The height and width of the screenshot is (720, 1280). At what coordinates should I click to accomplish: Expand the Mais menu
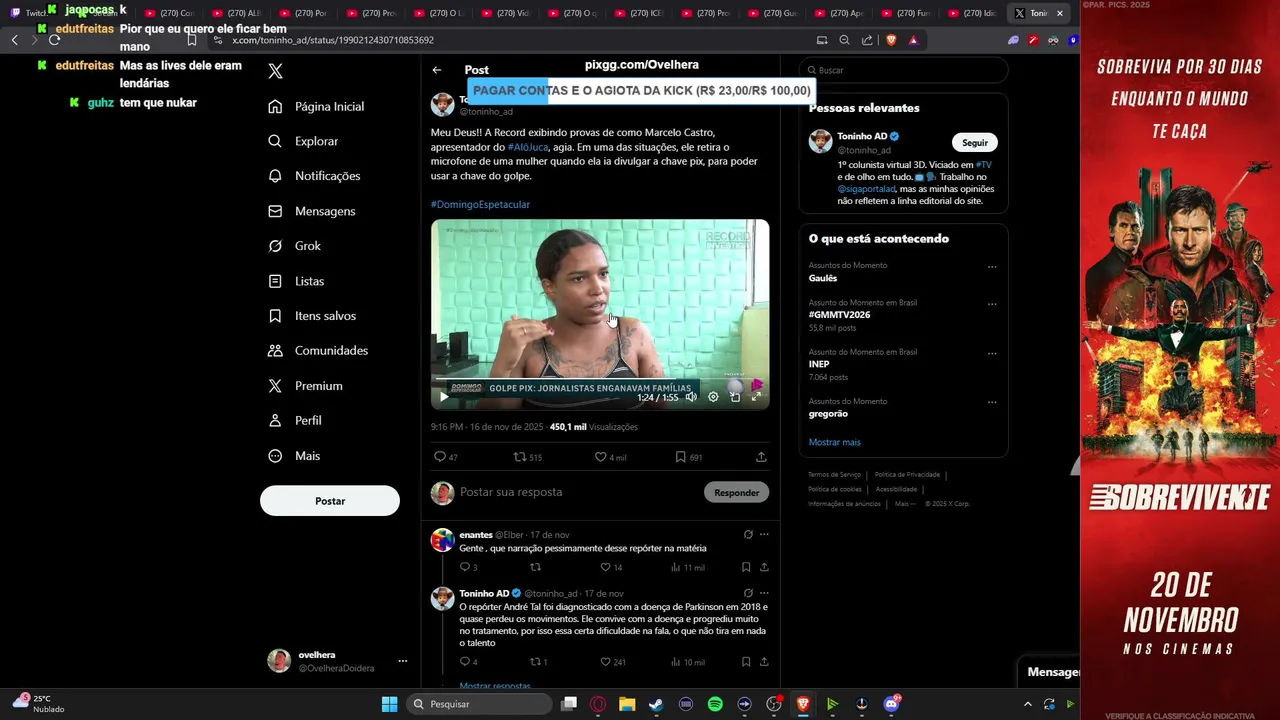294,456
